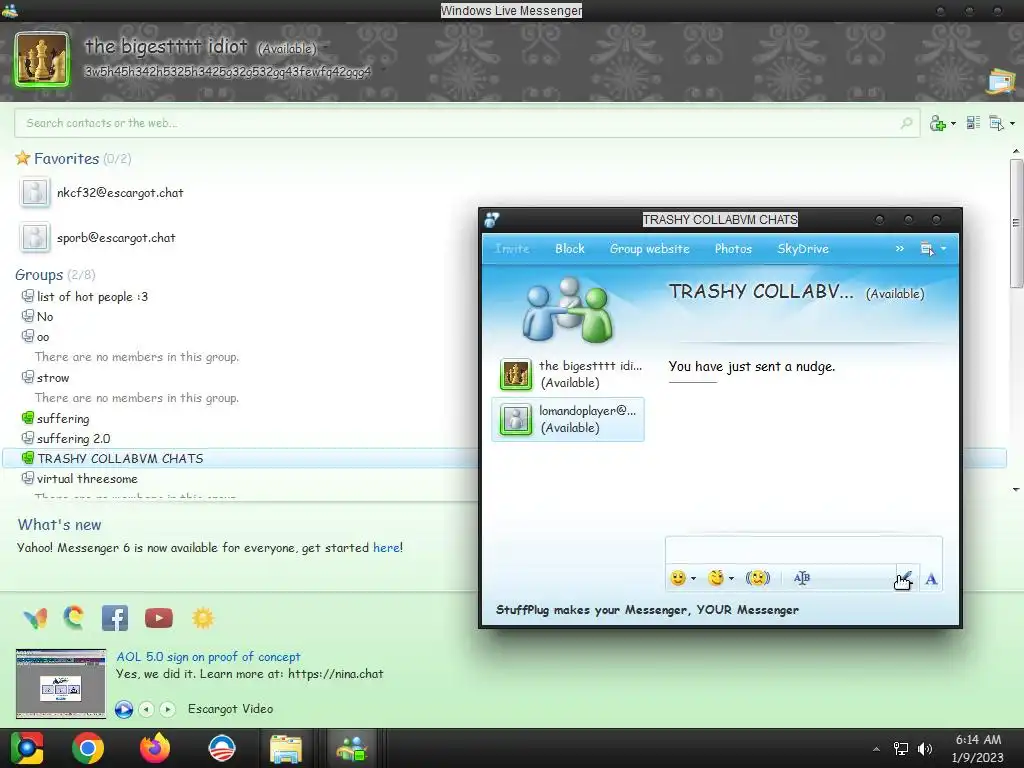Select contact nkcf32@escargot.chat
This screenshot has width=1024, height=768.
click(120, 193)
